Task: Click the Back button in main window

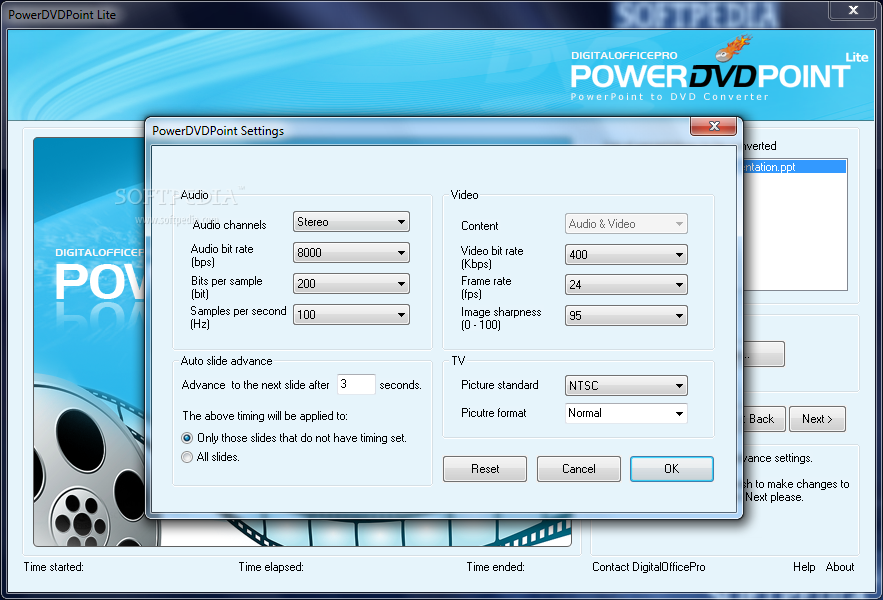Action: pos(764,419)
